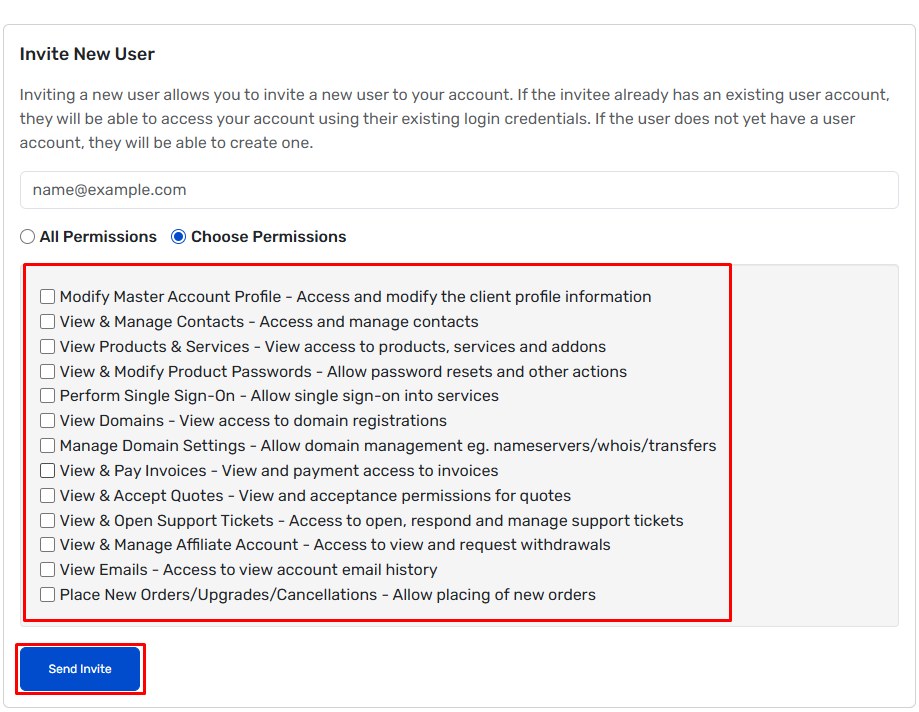Click the Manage Domain Settings label text

152,445
